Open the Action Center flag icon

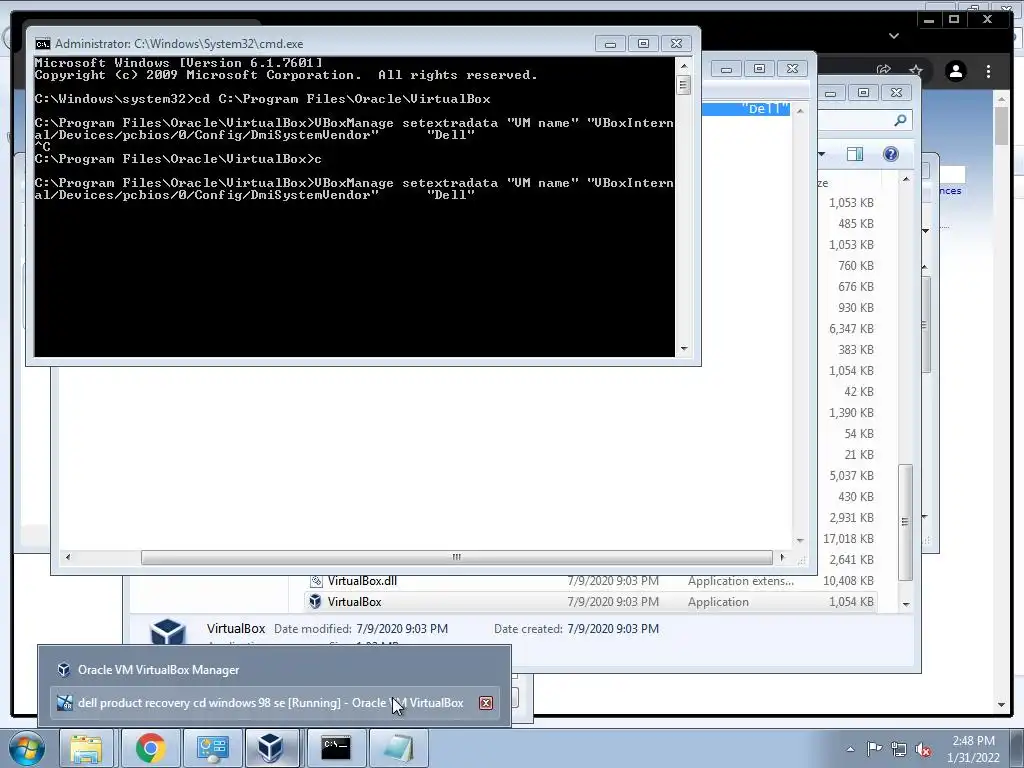(x=874, y=749)
